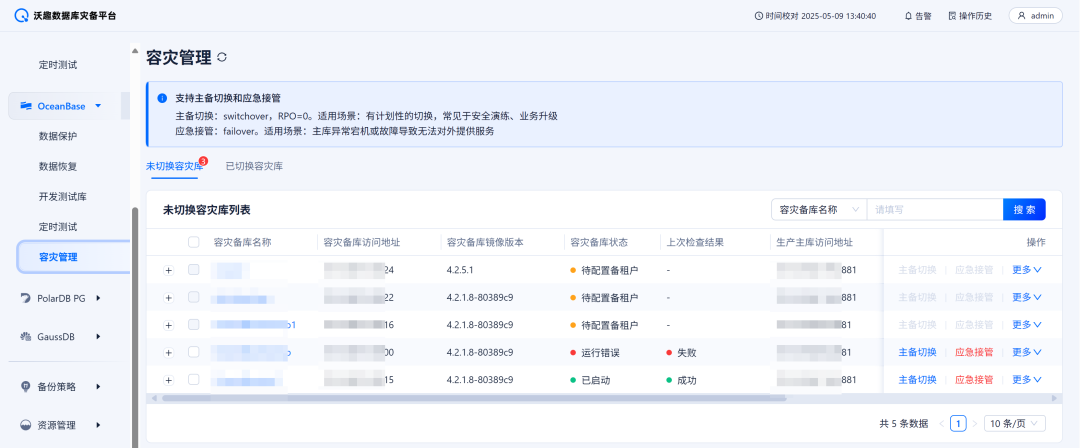Click the GaussDB icon in sidebar
Screen dimensions: 1080x448
(25, 336)
